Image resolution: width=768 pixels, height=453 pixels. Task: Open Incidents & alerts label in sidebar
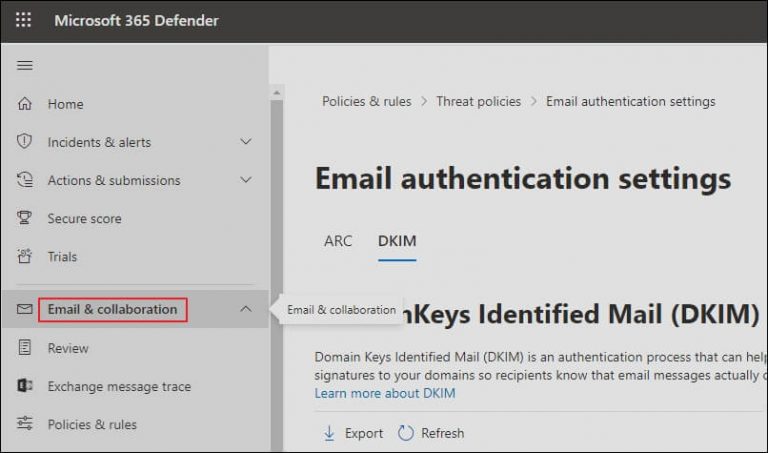(99, 142)
